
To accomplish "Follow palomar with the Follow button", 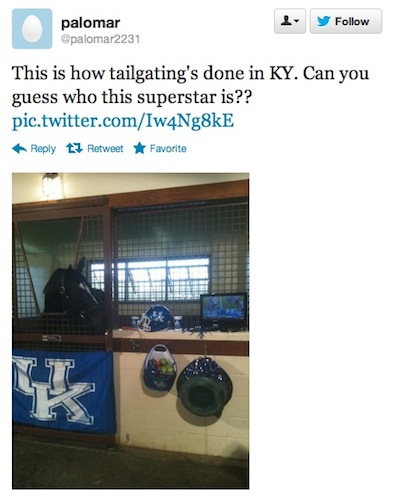I will coord(346,21).
